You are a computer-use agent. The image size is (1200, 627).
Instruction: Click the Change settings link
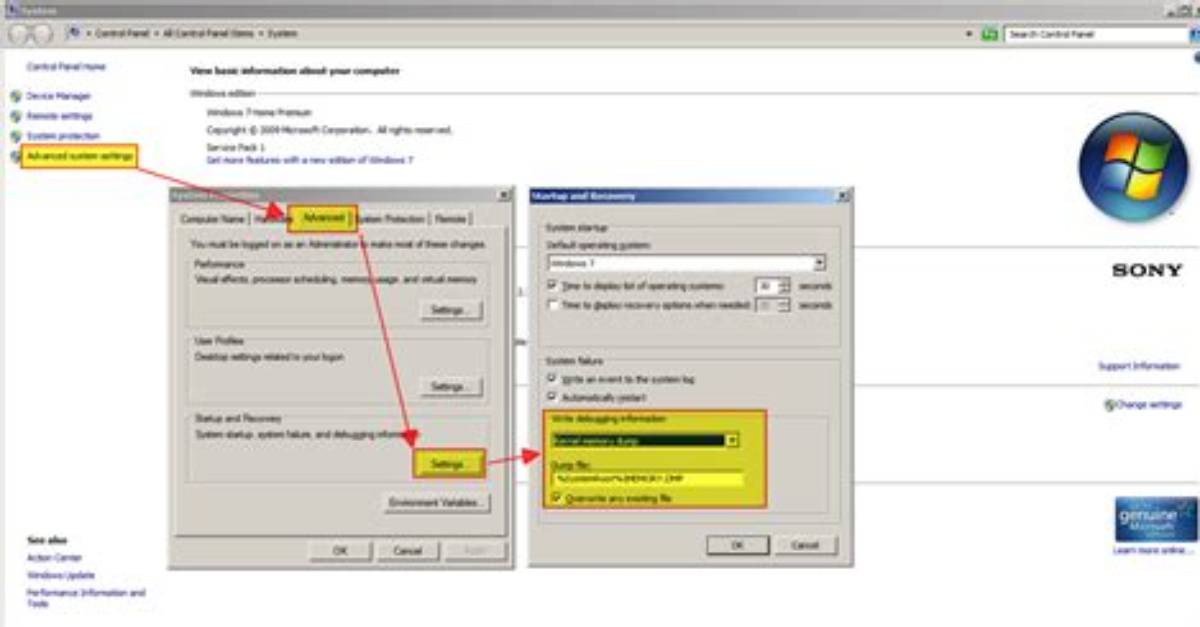click(1149, 405)
